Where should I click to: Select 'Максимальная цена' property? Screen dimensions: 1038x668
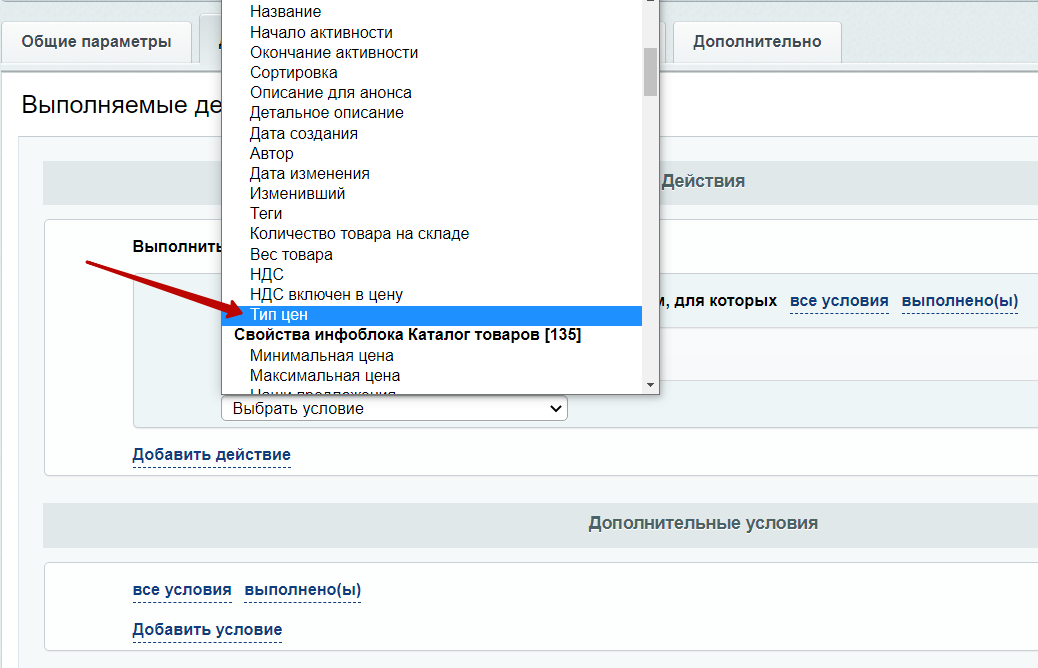(x=432, y=375)
